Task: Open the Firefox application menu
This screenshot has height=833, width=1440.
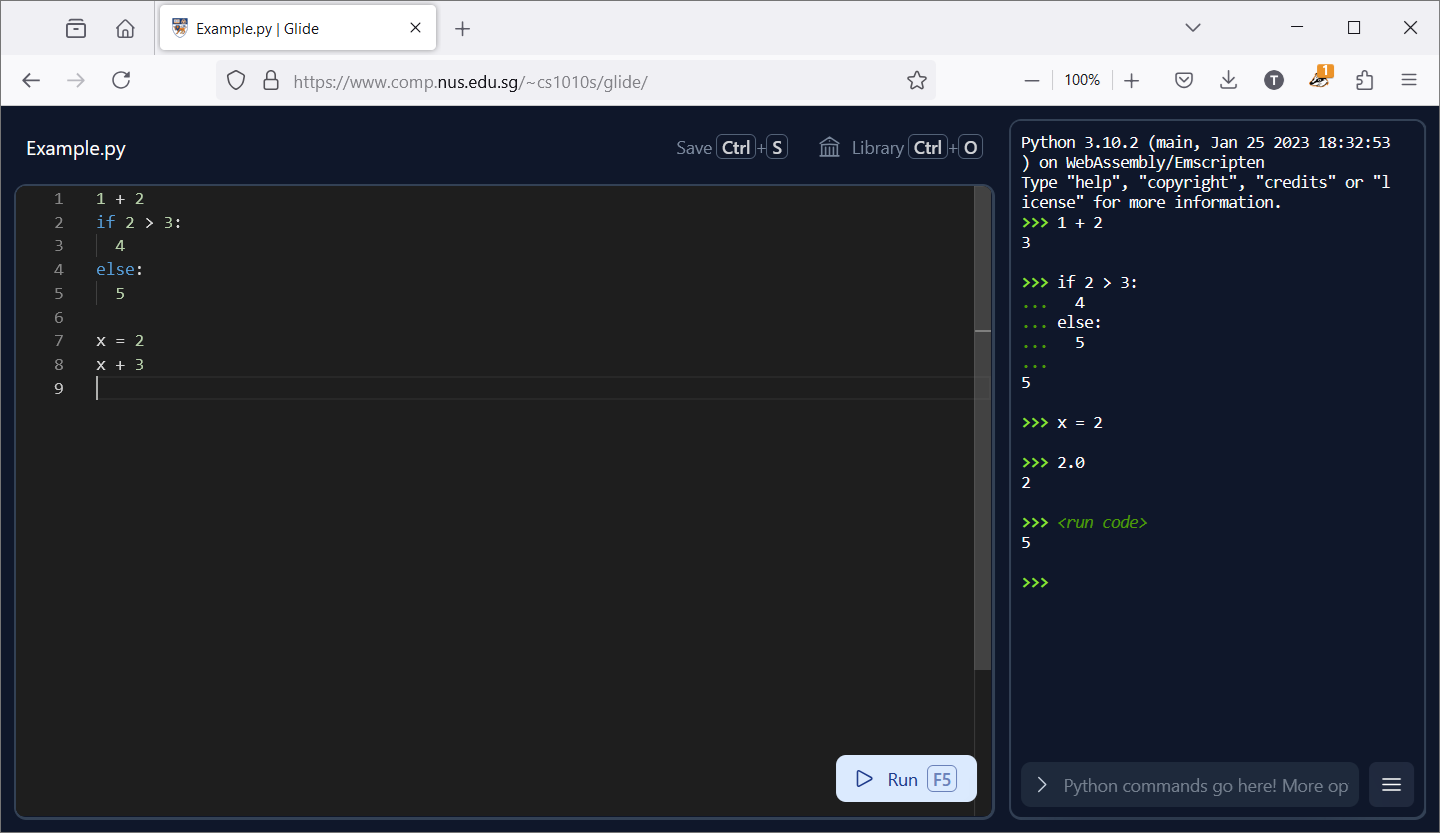Action: tap(1409, 80)
